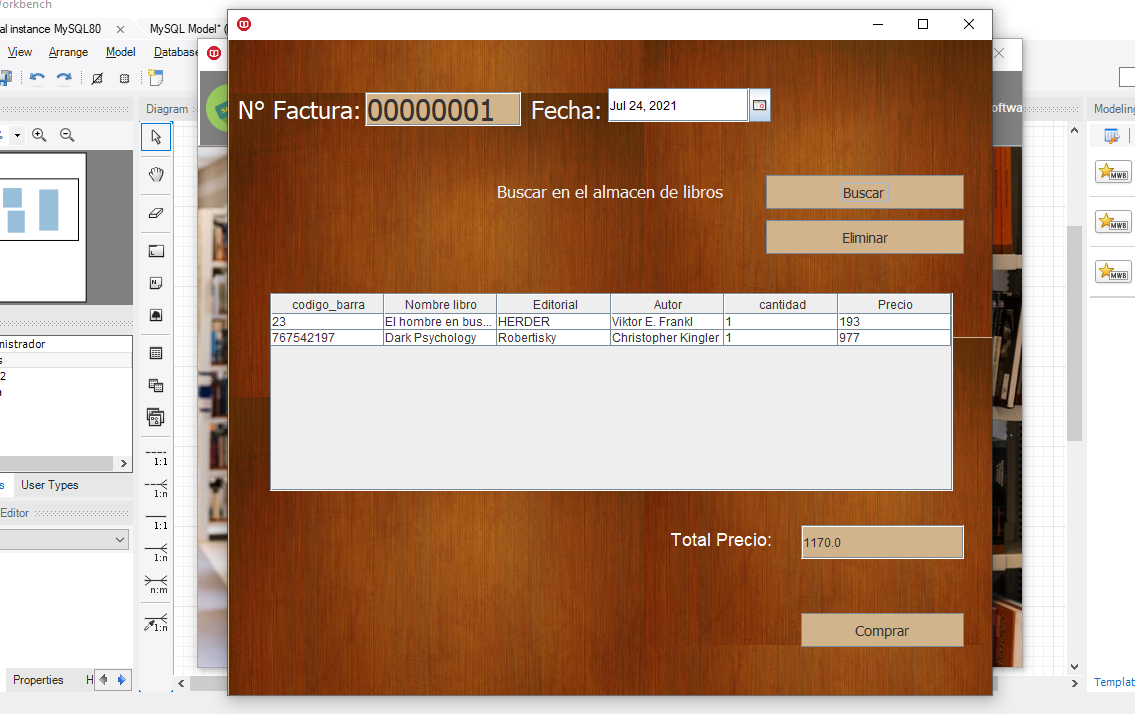The height and width of the screenshot is (714, 1135).
Task: Select the new view tool
Action: coord(156,385)
